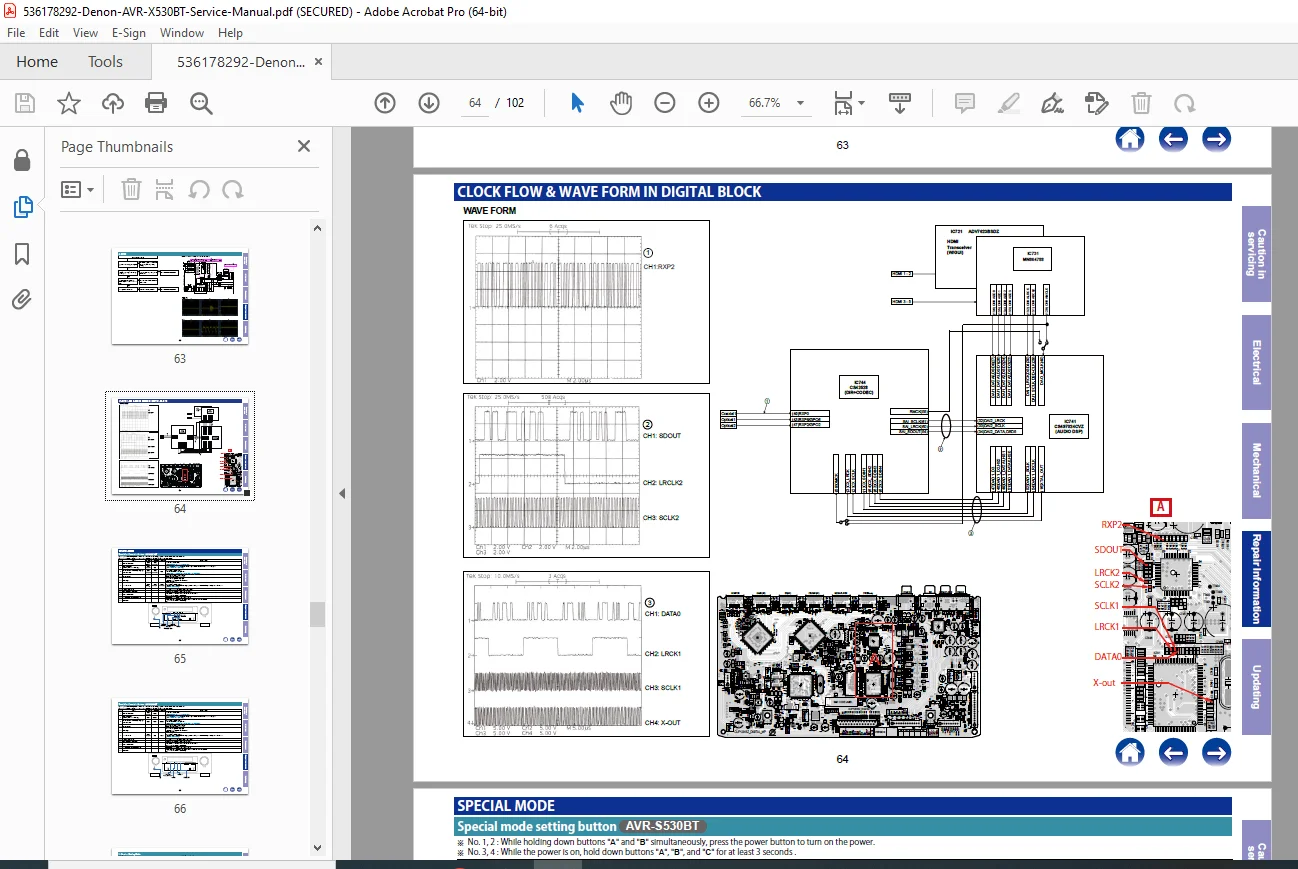Select page 64 thumbnail
The width and height of the screenshot is (1298, 869).
(180, 446)
